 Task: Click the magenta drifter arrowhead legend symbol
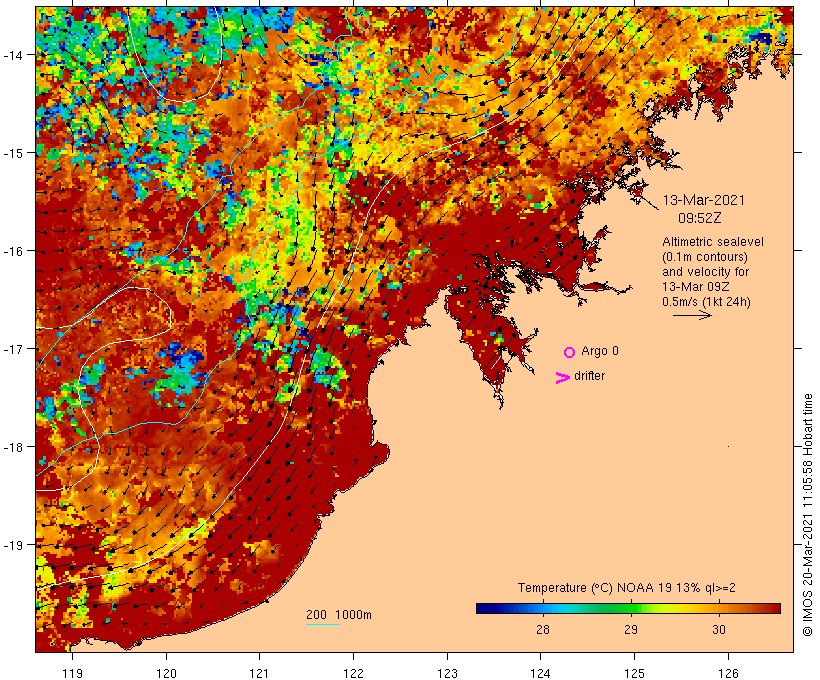[563, 378]
